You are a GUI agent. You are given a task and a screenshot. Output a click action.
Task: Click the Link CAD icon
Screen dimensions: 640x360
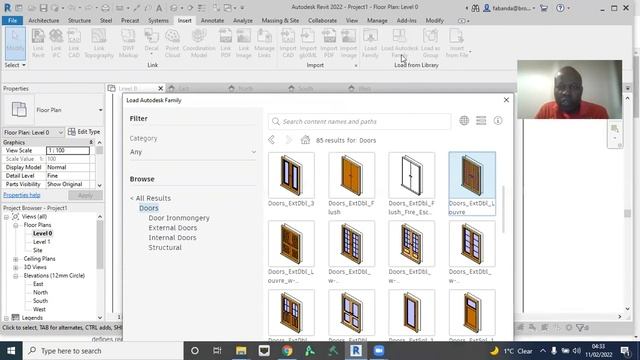click(74, 43)
